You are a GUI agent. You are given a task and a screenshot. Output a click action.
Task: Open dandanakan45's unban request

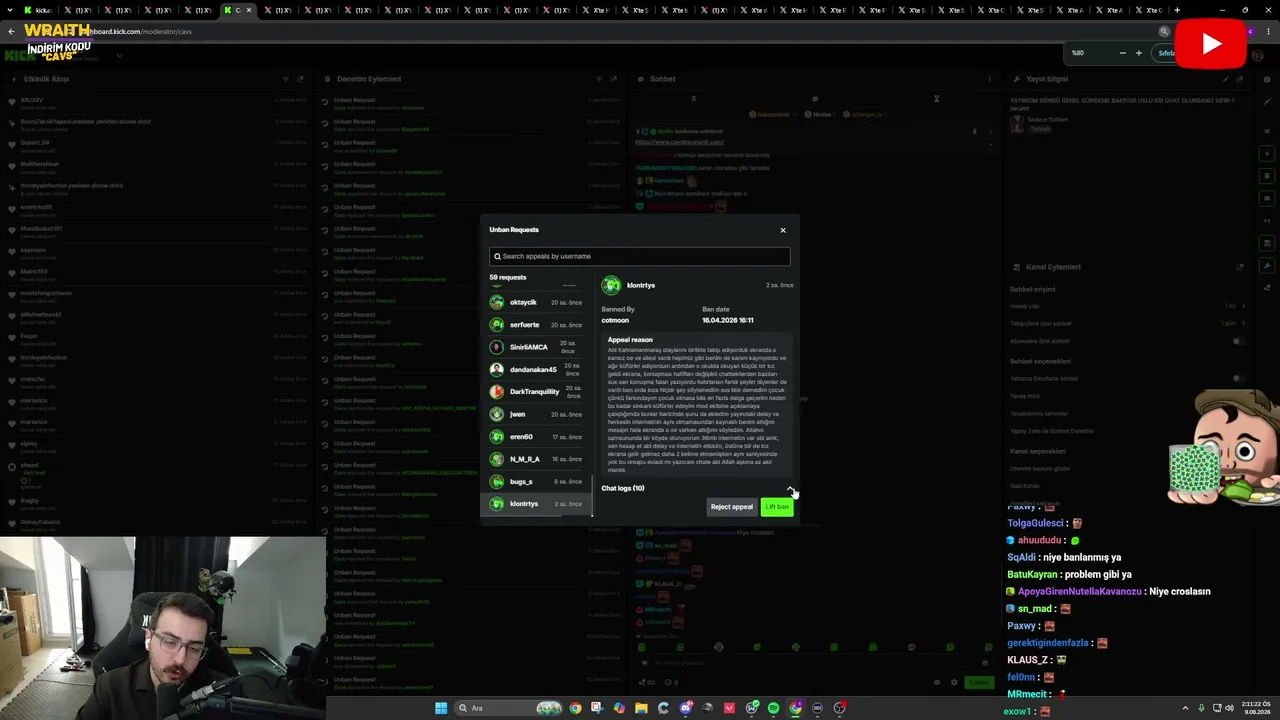coord(537,369)
